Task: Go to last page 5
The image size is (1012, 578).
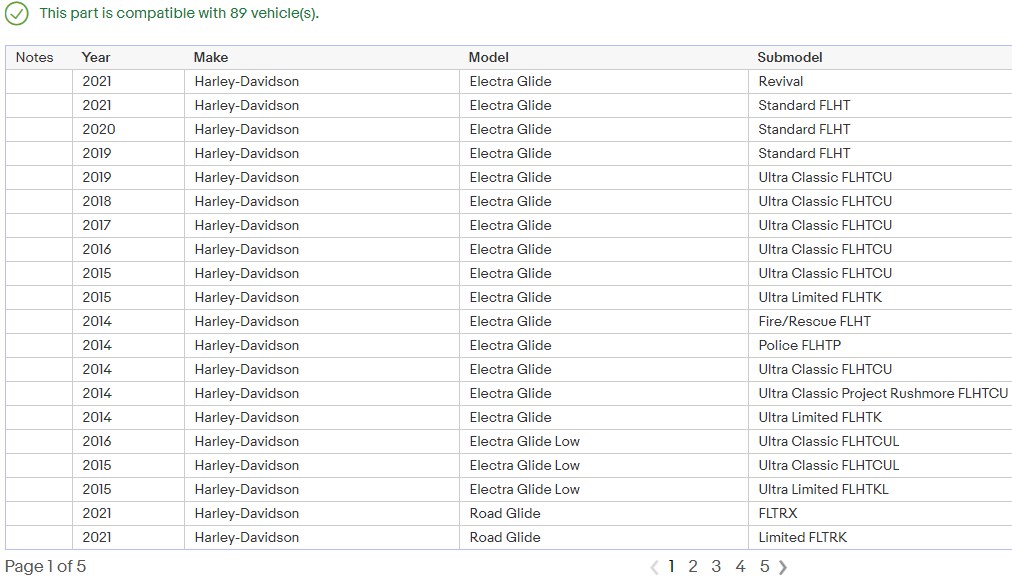Action: click(x=764, y=567)
